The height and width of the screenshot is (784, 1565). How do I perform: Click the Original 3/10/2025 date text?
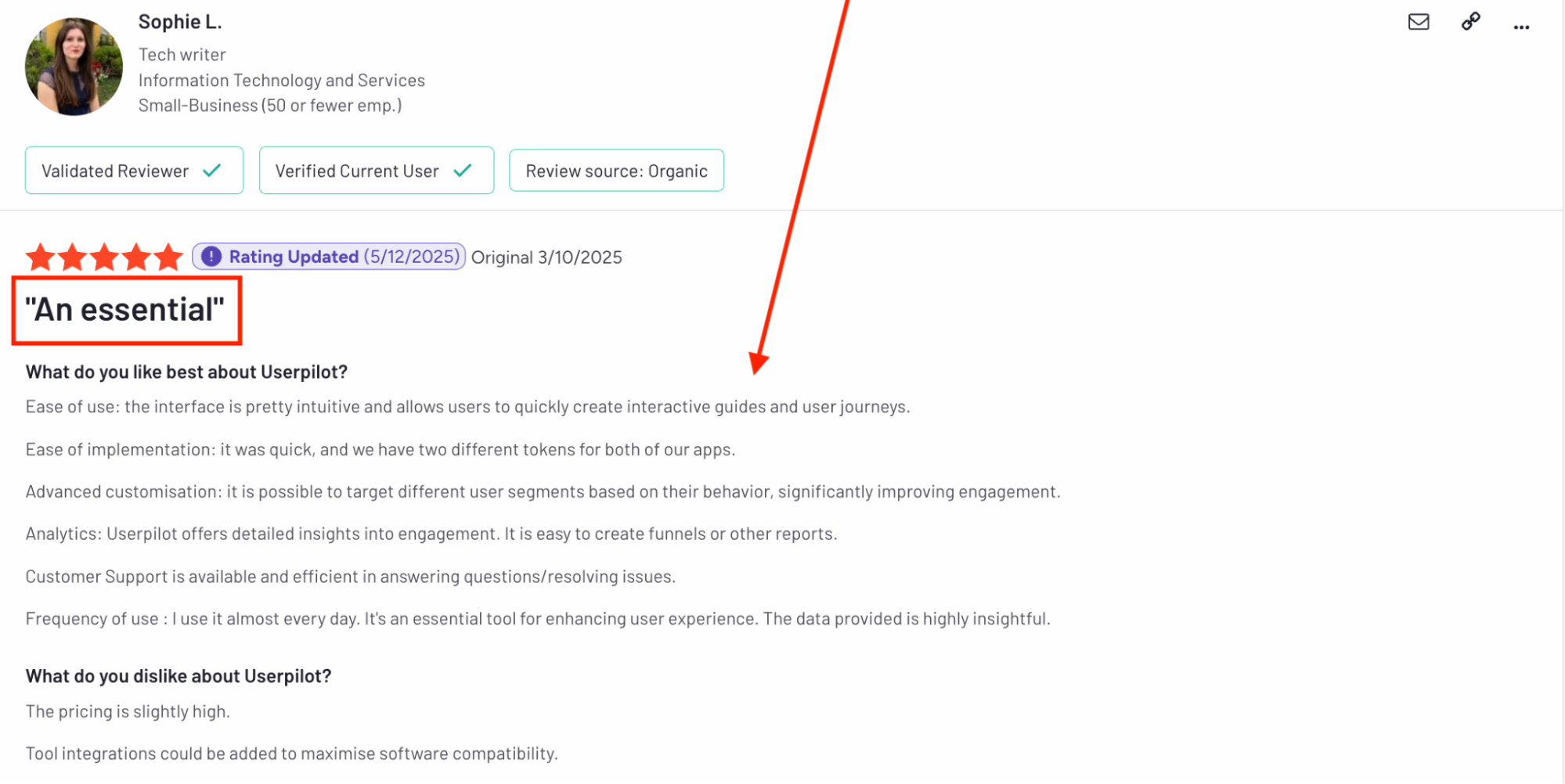[x=546, y=257]
